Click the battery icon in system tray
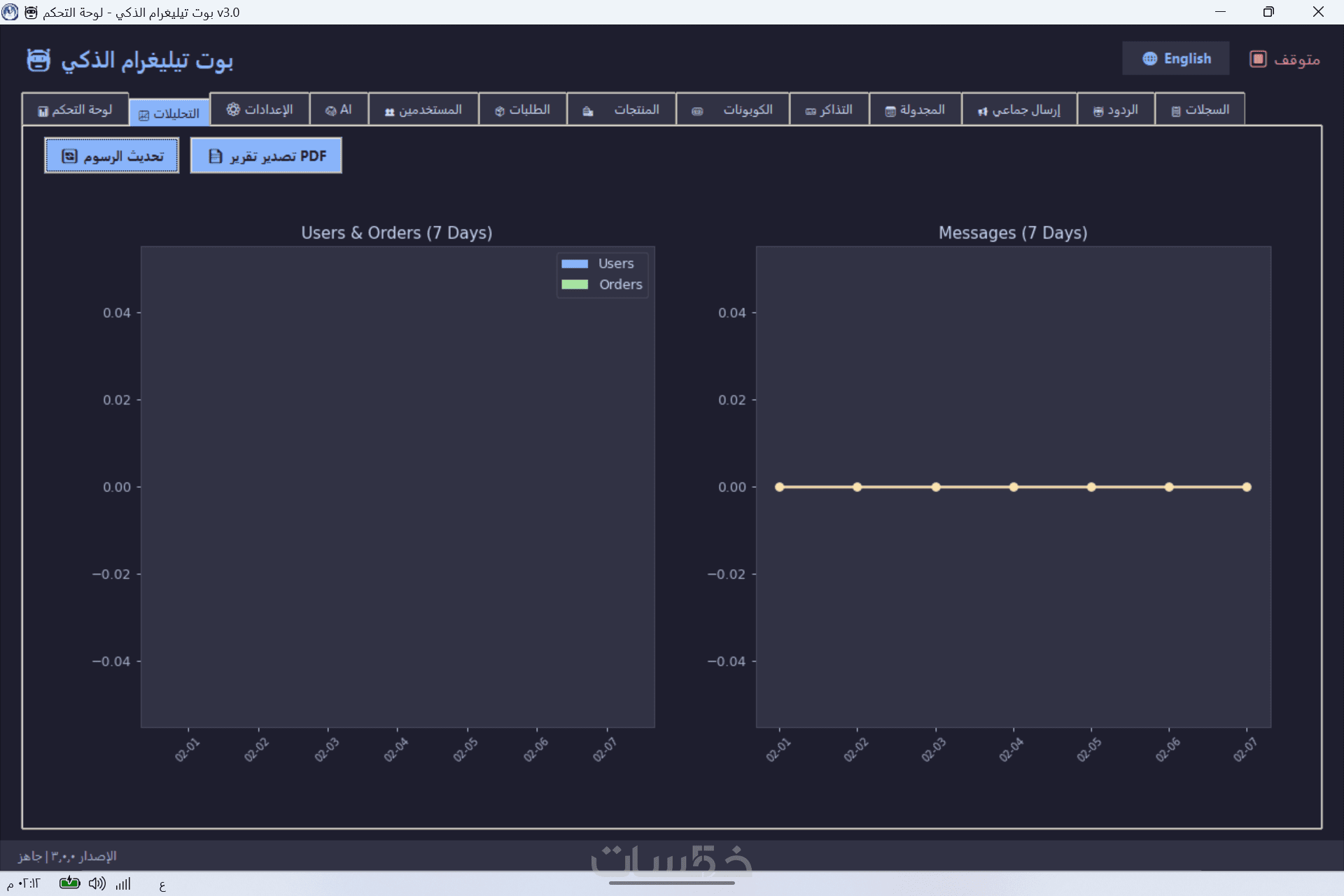 (69, 883)
